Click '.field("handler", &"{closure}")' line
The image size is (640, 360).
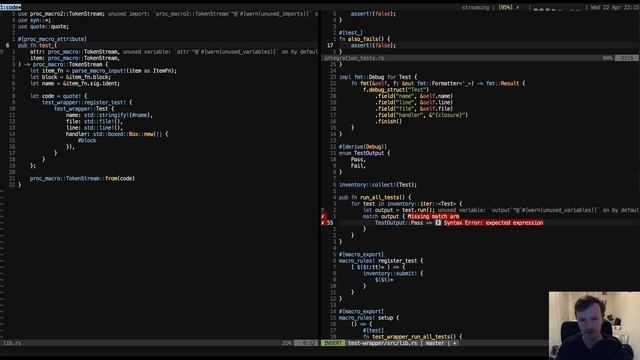[x=421, y=115]
